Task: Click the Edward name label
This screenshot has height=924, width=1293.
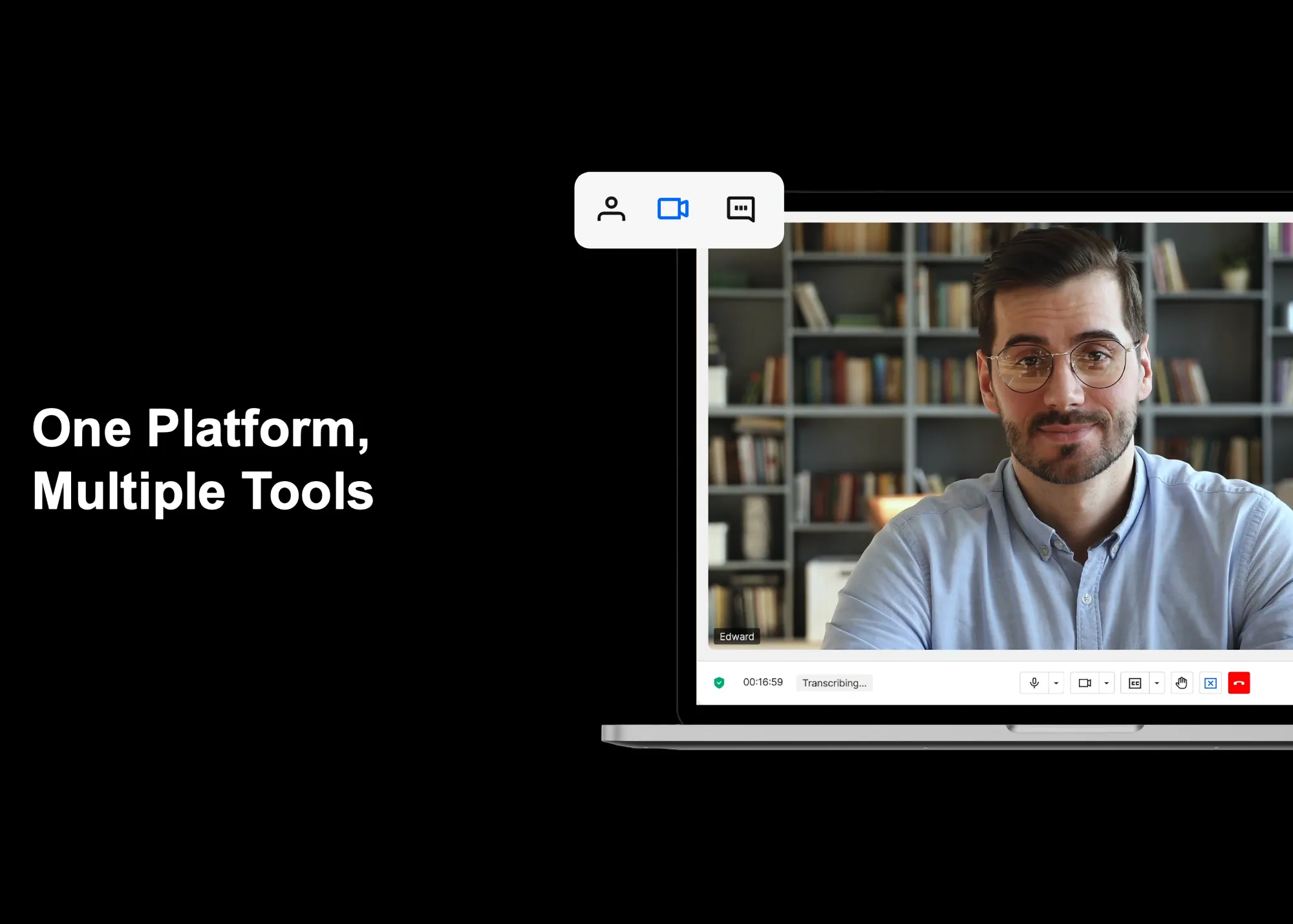Action: tap(736, 636)
